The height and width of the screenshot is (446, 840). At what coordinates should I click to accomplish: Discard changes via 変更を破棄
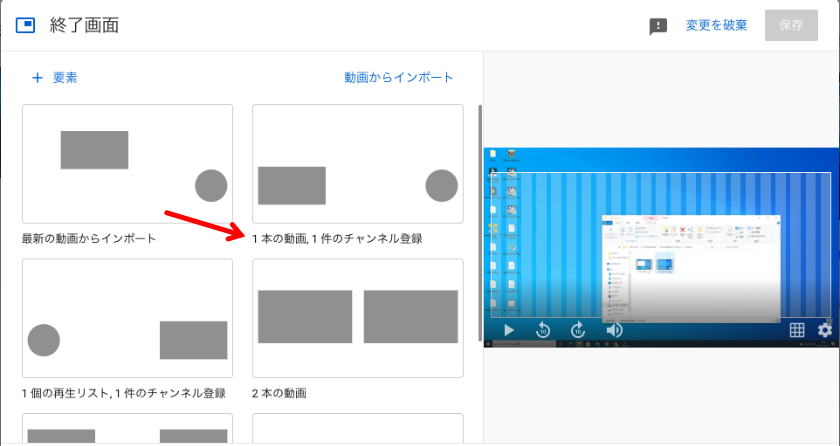click(716, 25)
